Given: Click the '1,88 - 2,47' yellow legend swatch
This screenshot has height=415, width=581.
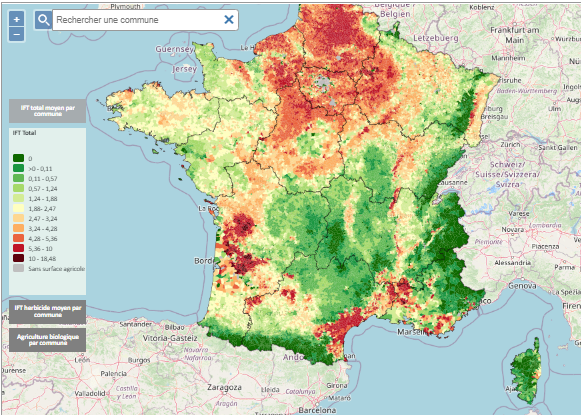Looking at the screenshot, I should coord(19,208).
